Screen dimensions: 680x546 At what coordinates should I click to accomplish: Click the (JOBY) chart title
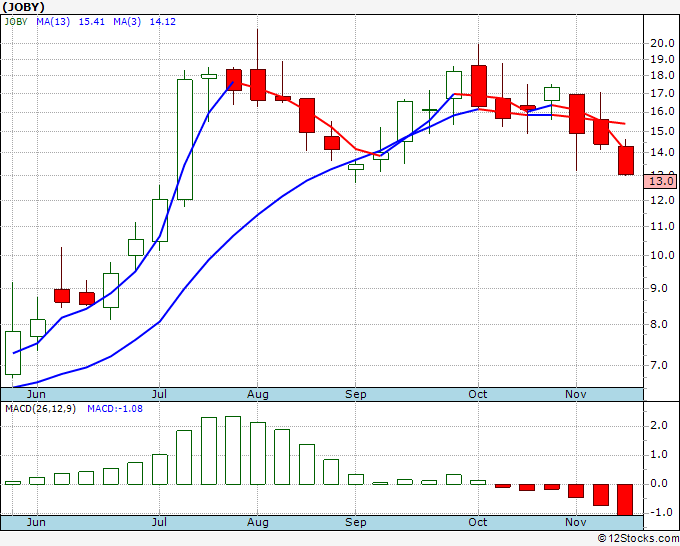tap(23, 7)
